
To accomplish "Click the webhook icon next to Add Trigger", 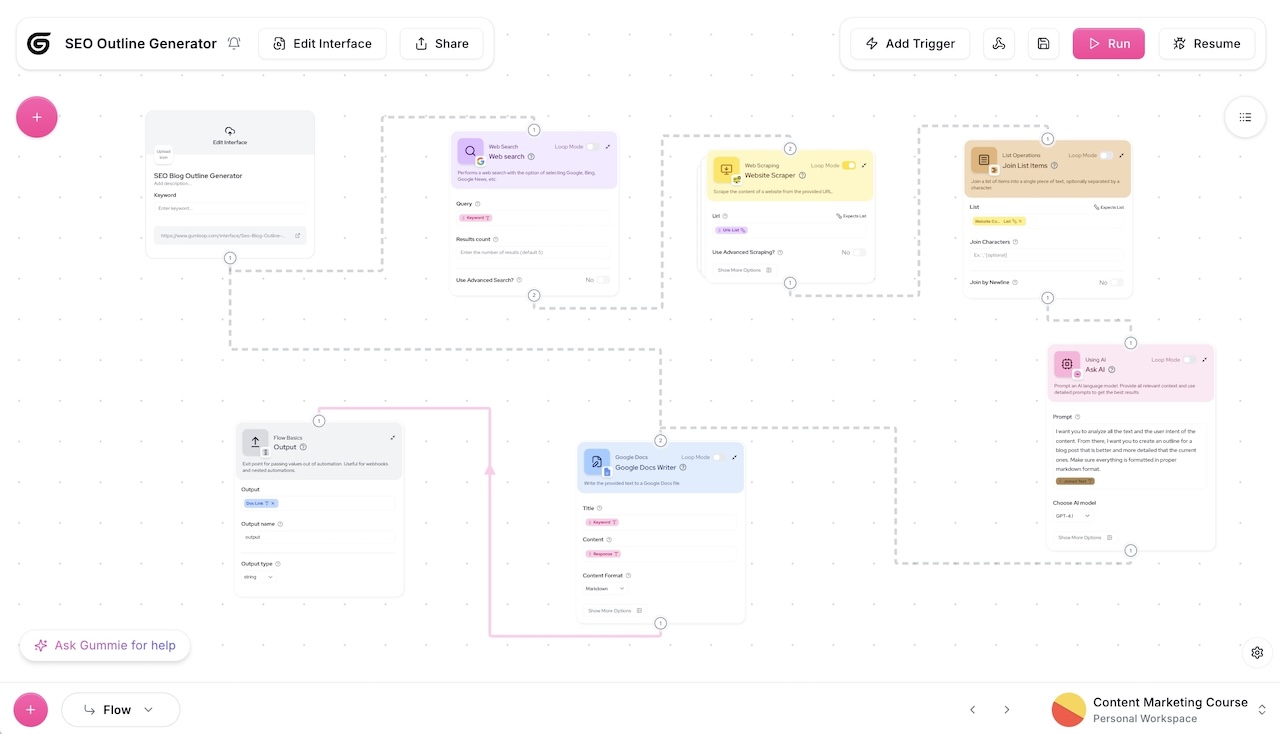I will coord(998,43).
